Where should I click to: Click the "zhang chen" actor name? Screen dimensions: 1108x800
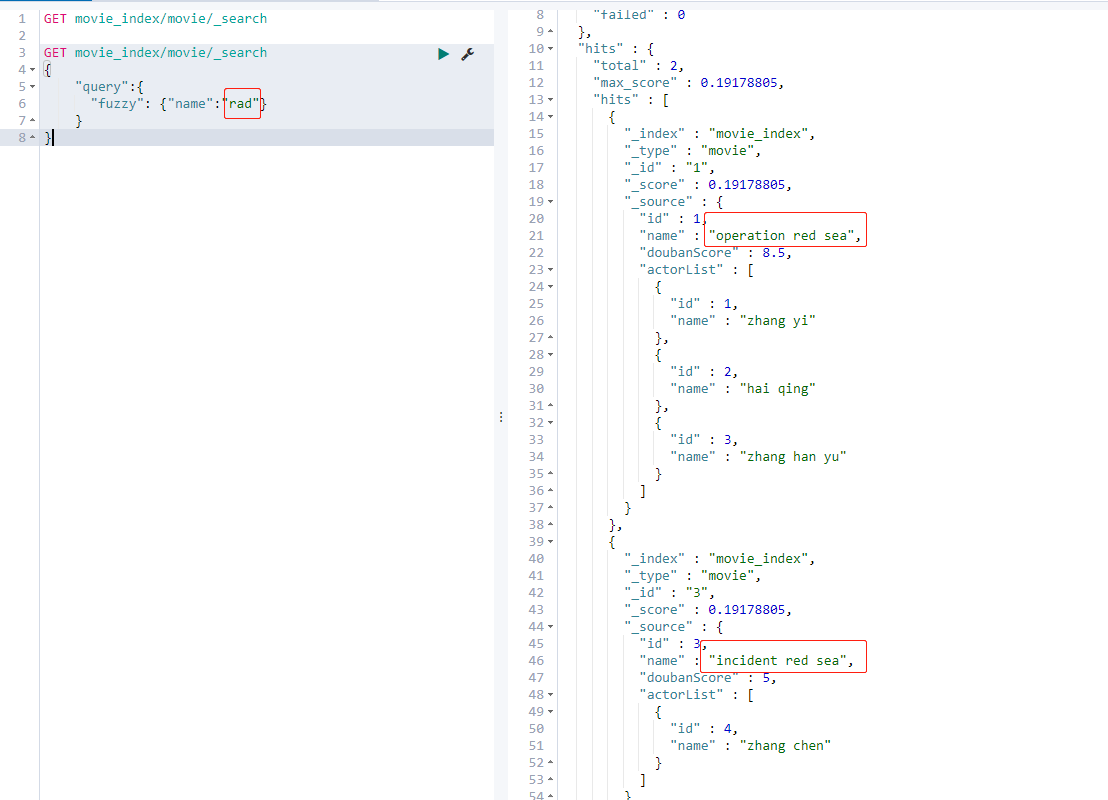(x=785, y=746)
